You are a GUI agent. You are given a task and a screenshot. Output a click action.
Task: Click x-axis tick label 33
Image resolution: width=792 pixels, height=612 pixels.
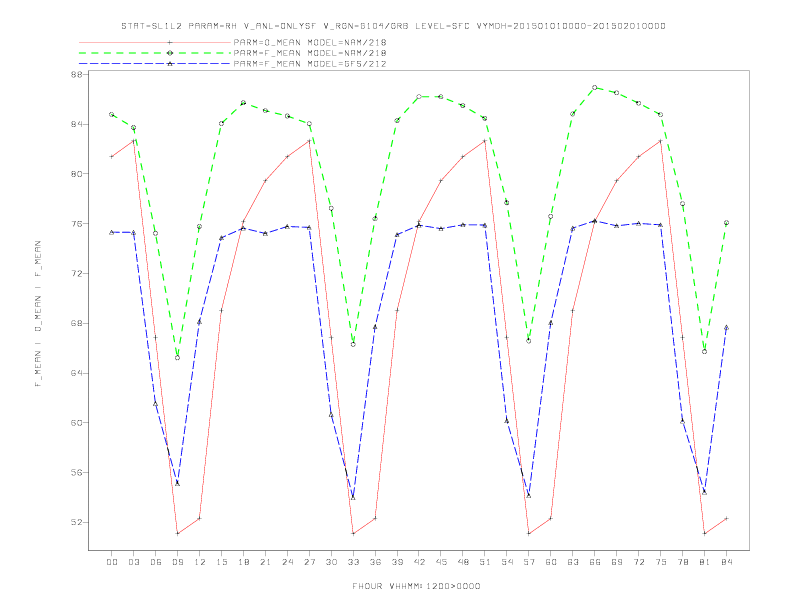click(x=353, y=562)
